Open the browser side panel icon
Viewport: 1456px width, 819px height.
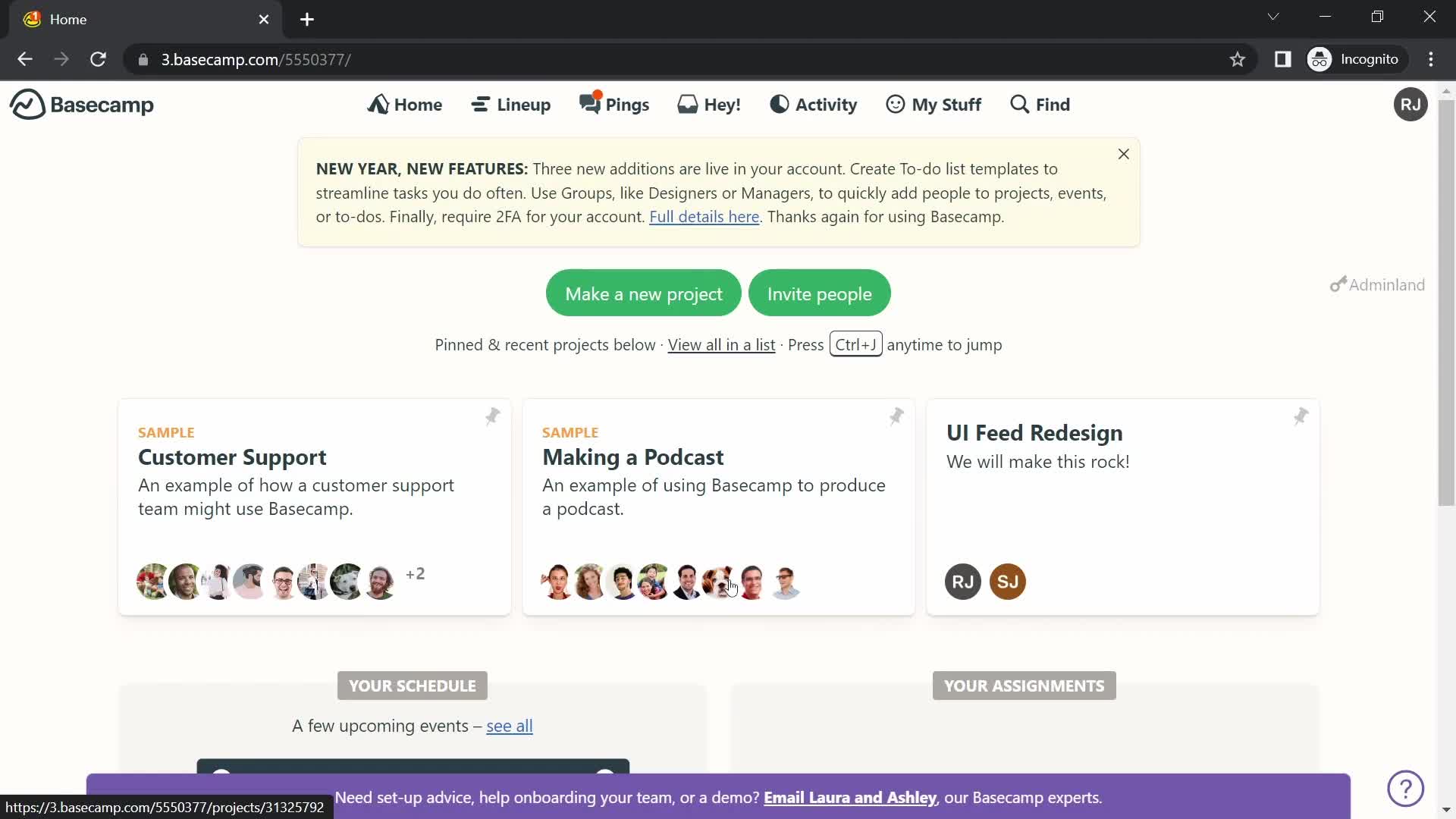(x=1282, y=59)
